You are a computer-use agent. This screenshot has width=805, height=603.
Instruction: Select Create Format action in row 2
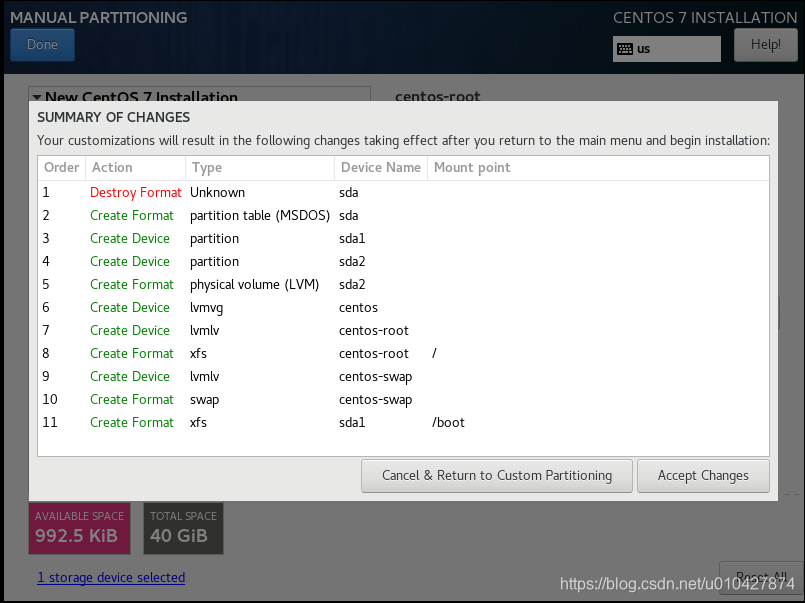click(x=132, y=216)
